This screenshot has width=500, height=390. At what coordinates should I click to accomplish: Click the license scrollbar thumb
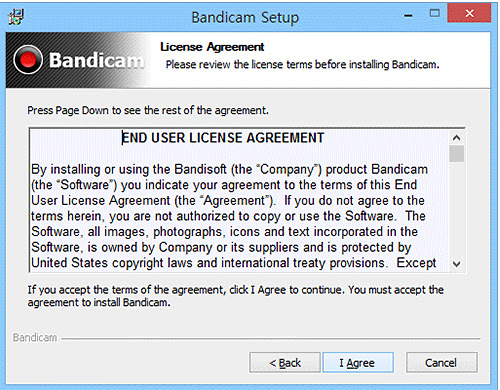[456, 153]
